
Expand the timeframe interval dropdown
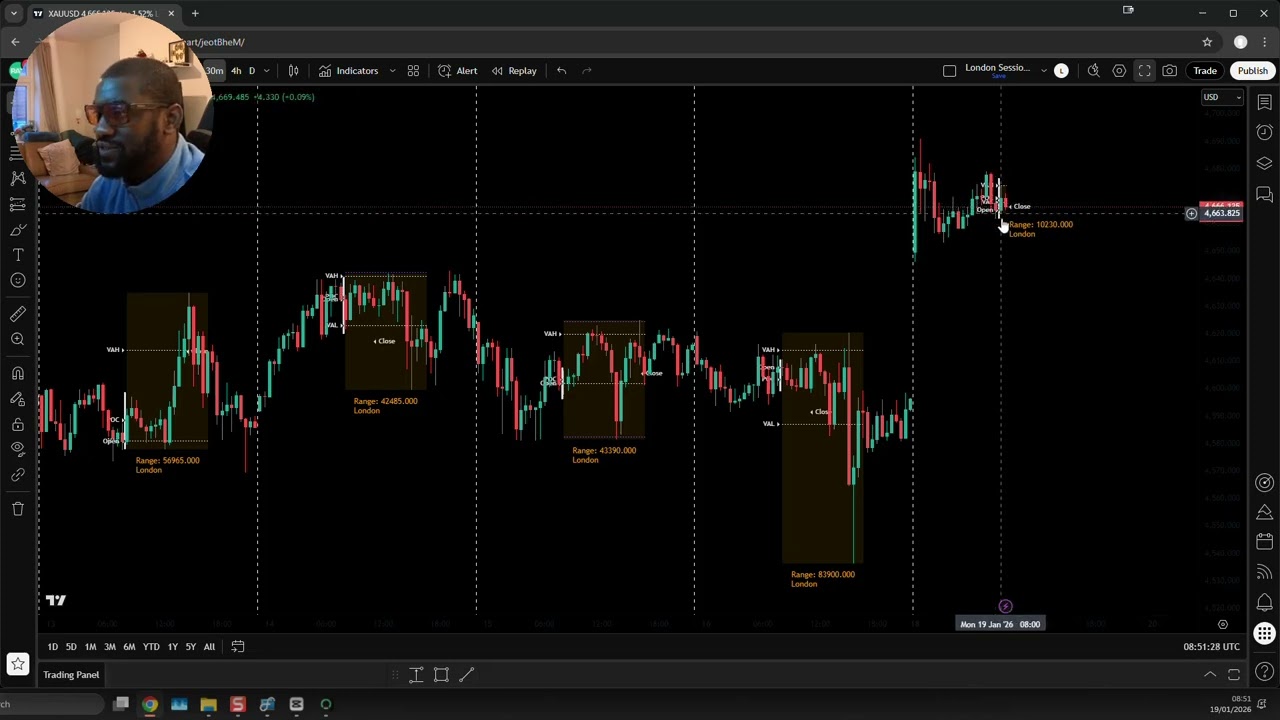266,71
